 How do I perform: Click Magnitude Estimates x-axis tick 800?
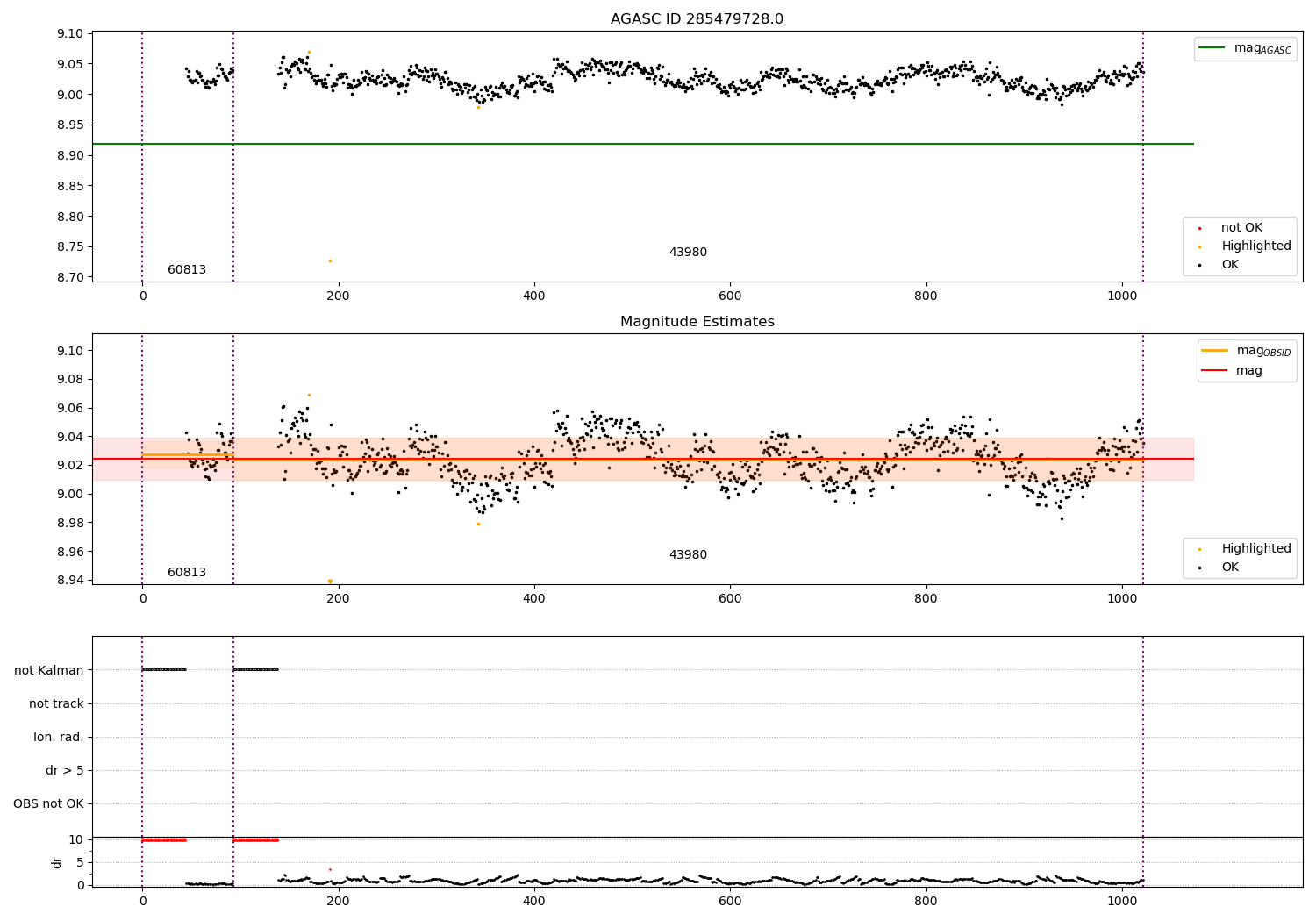[x=926, y=599]
